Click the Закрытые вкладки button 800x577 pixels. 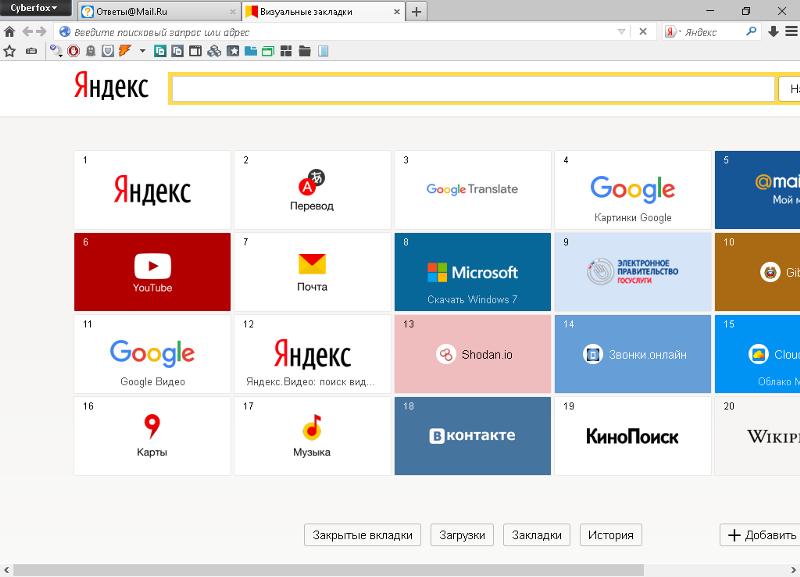coord(362,535)
